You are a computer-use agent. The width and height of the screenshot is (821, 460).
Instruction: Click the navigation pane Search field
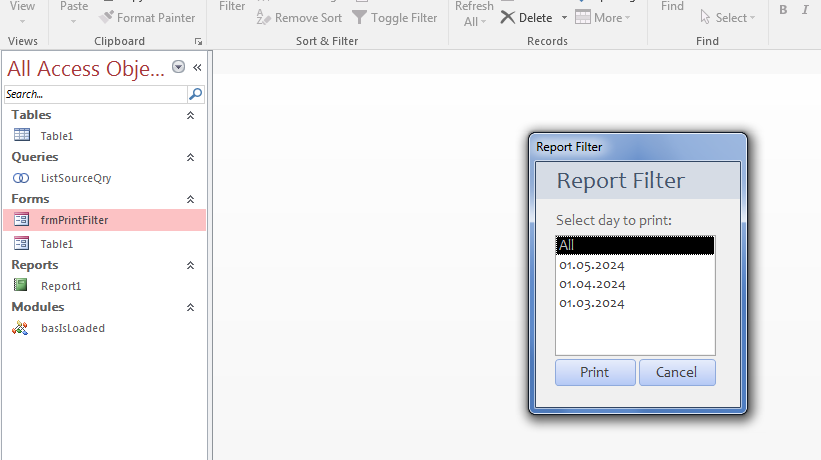pyautogui.click(x=95, y=94)
